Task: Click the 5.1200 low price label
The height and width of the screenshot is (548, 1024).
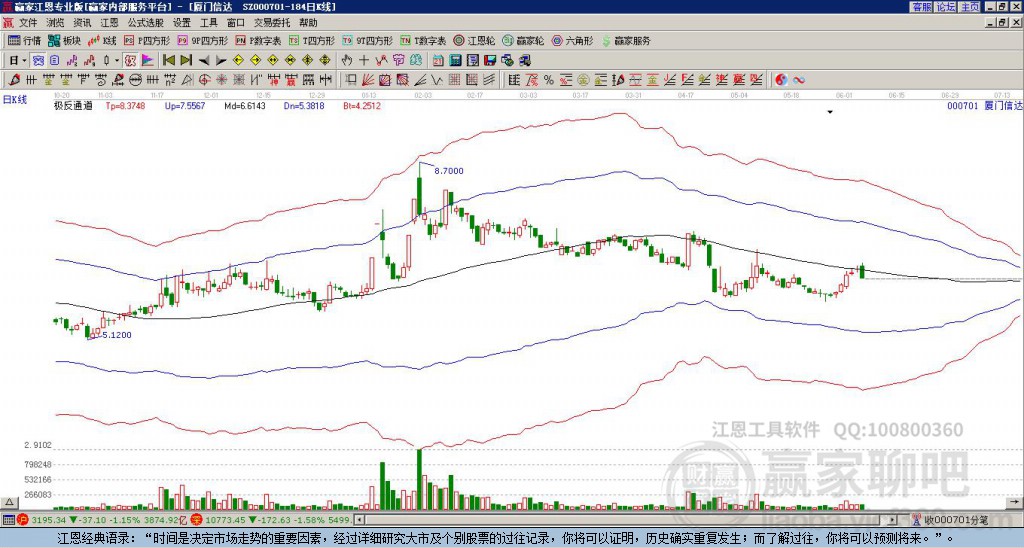Action: pyautogui.click(x=116, y=335)
